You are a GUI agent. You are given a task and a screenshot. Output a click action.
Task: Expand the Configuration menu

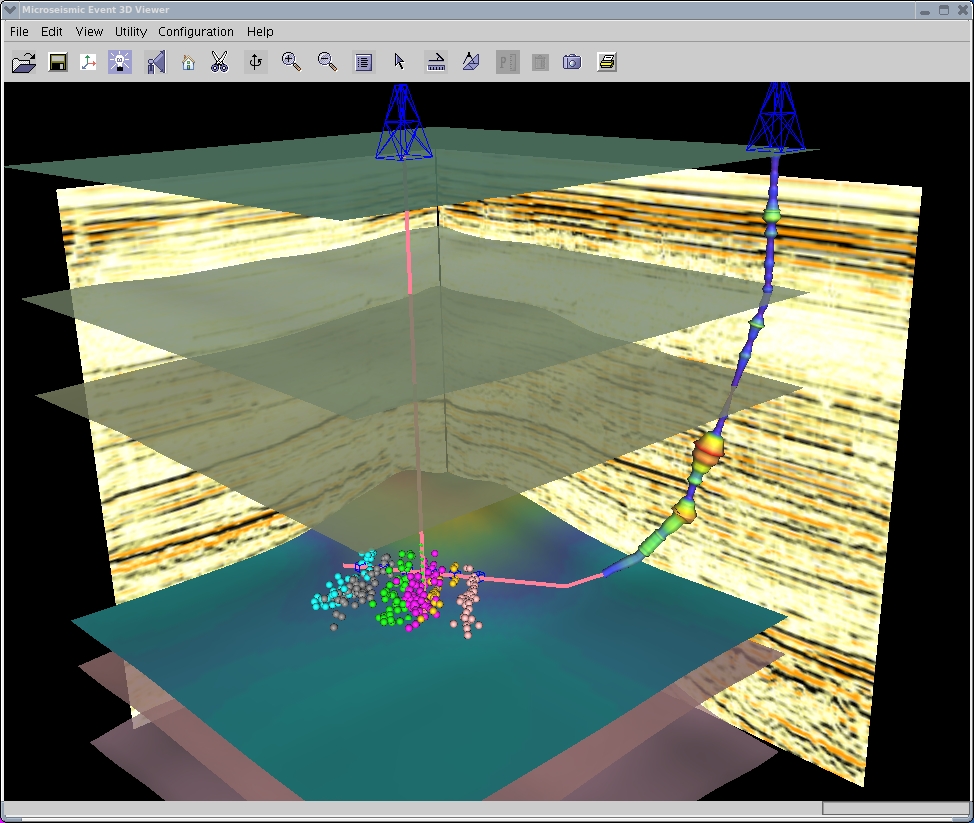(x=196, y=32)
